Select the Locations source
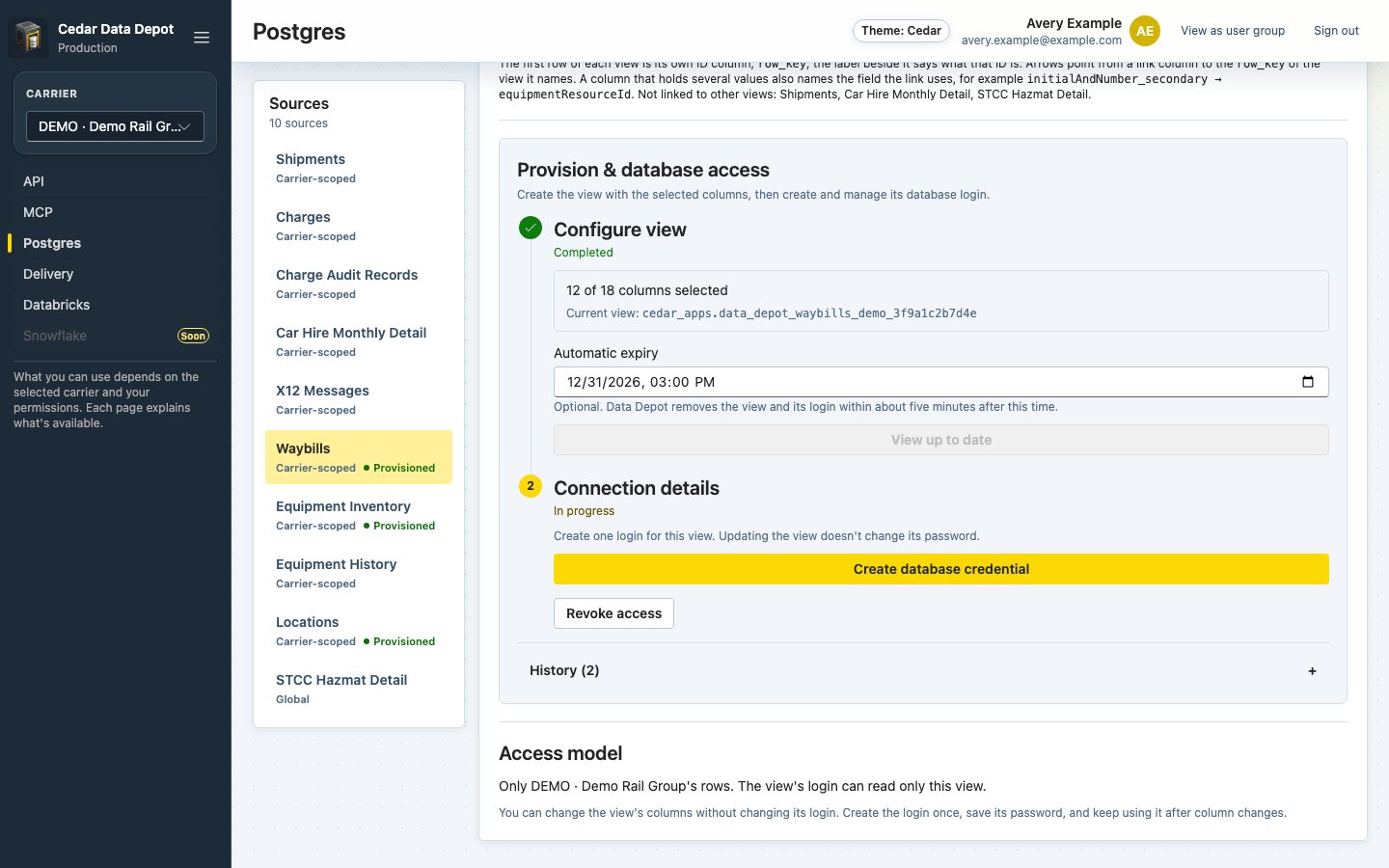The width and height of the screenshot is (1389, 868). 359,631
